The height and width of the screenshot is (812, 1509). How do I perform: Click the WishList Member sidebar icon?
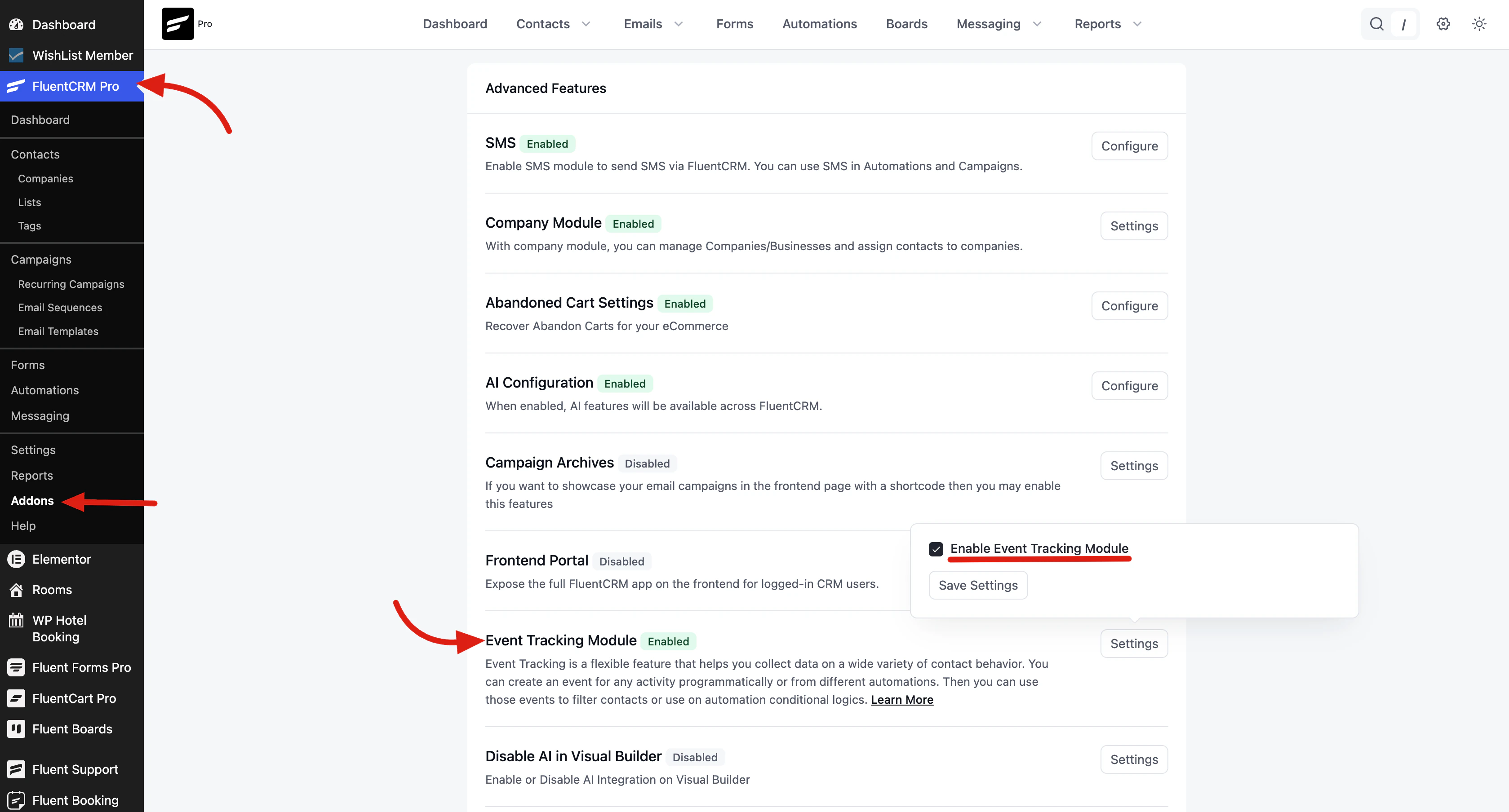16,55
